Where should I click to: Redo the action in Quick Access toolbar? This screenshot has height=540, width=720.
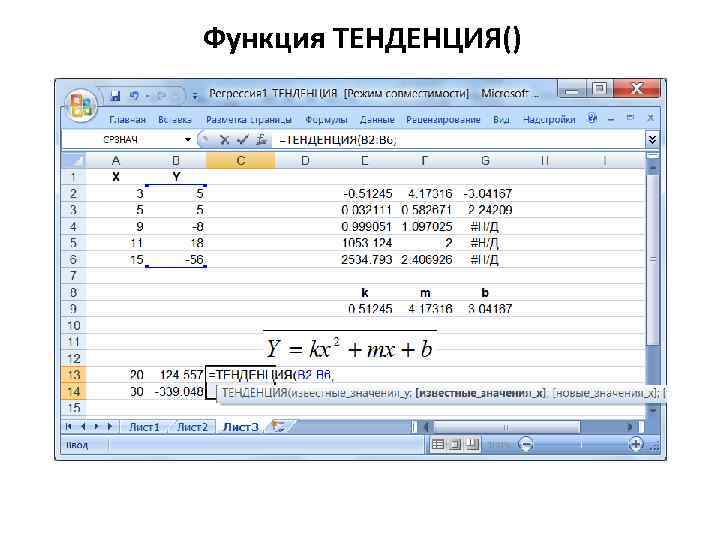(x=161, y=96)
